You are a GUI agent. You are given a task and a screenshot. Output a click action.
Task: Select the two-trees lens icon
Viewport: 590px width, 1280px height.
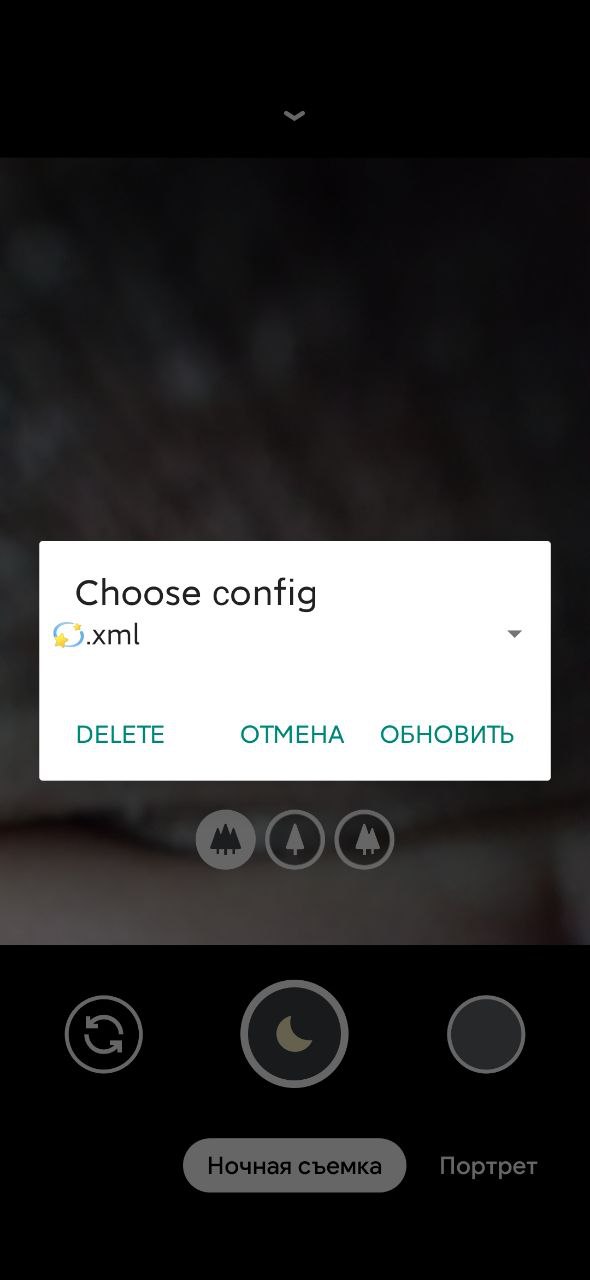365,839
